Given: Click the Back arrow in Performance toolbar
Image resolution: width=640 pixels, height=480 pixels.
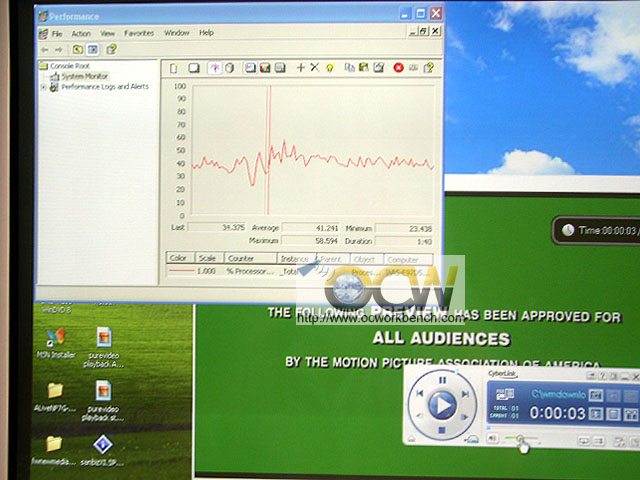Looking at the screenshot, I should 44,50.
